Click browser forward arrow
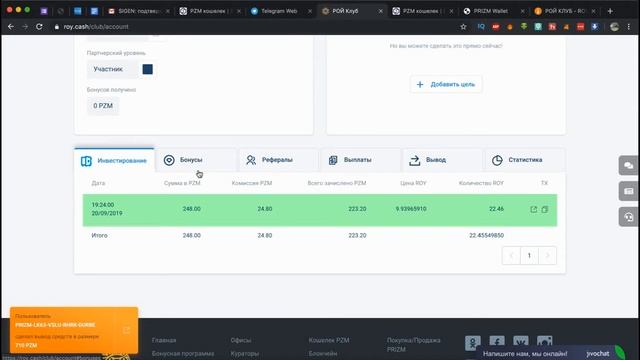The image size is (640, 360). pos(25,27)
